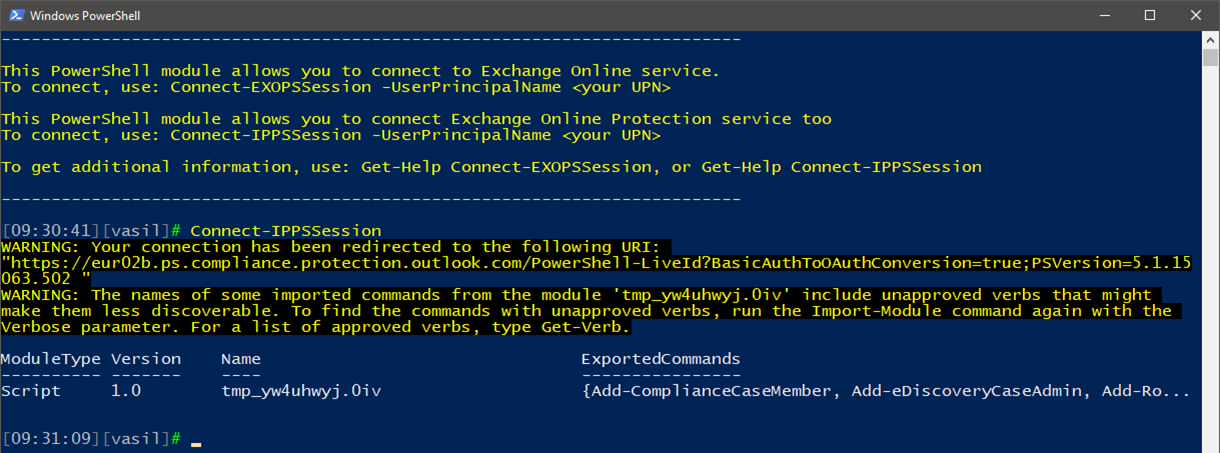
Task: Click the Version column header
Action: pos(146,358)
